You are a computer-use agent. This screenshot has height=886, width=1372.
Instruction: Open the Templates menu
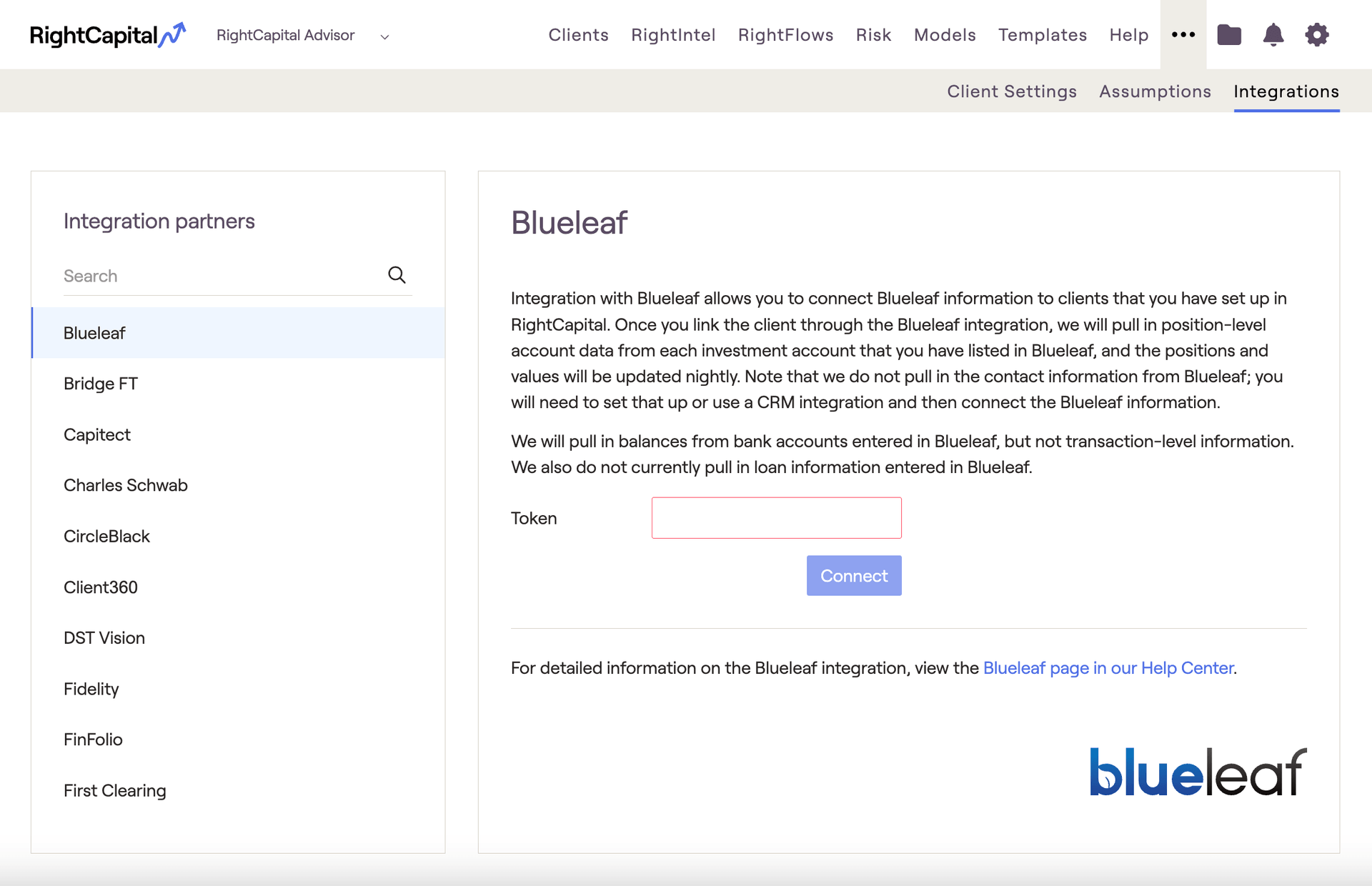coord(1042,35)
